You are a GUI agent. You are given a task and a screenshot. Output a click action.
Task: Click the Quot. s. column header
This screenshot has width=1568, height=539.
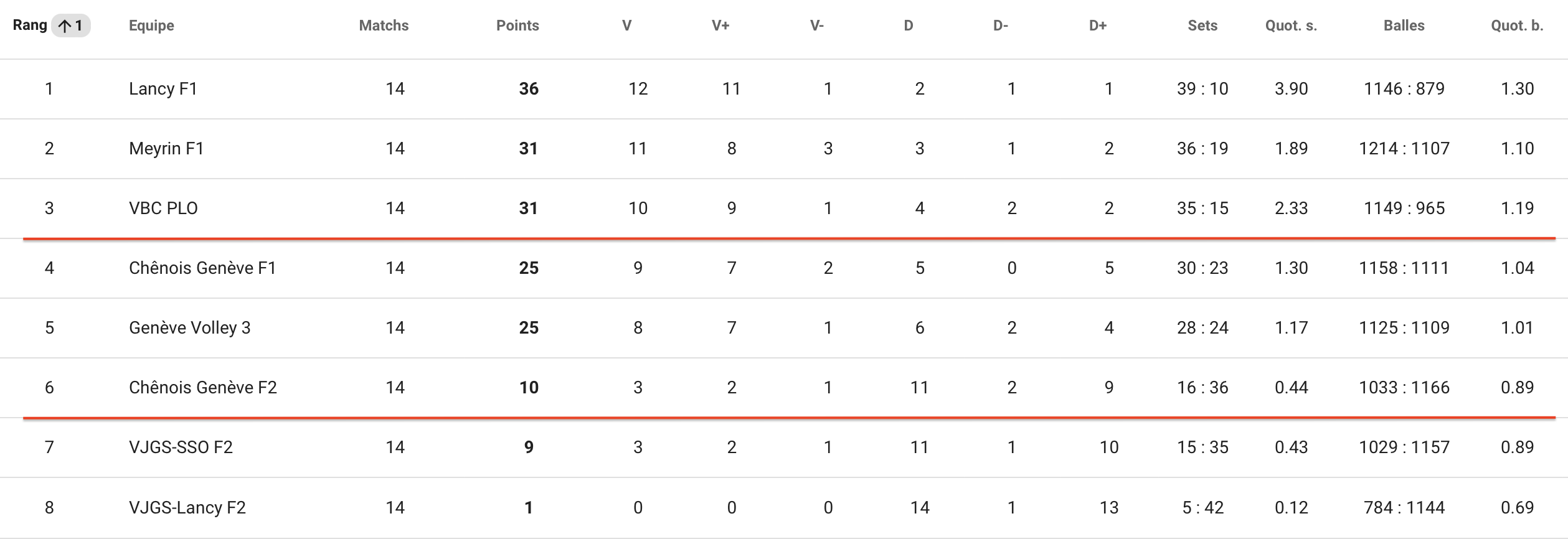pyautogui.click(x=1291, y=26)
